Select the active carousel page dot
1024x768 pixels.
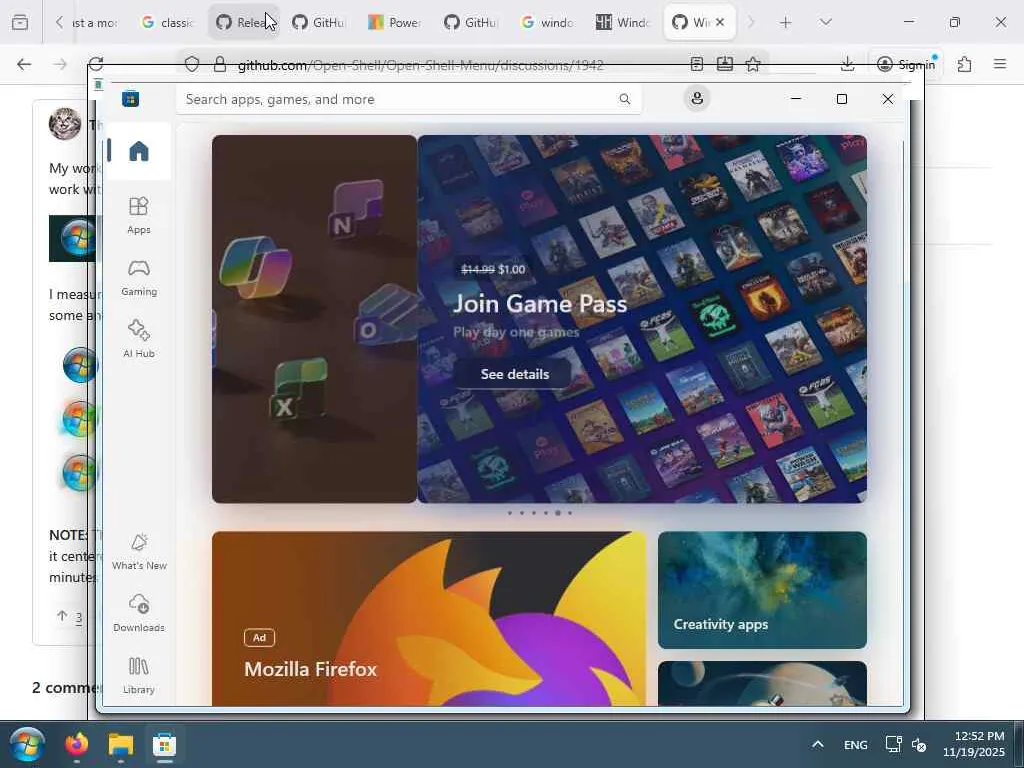click(x=557, y=513)
